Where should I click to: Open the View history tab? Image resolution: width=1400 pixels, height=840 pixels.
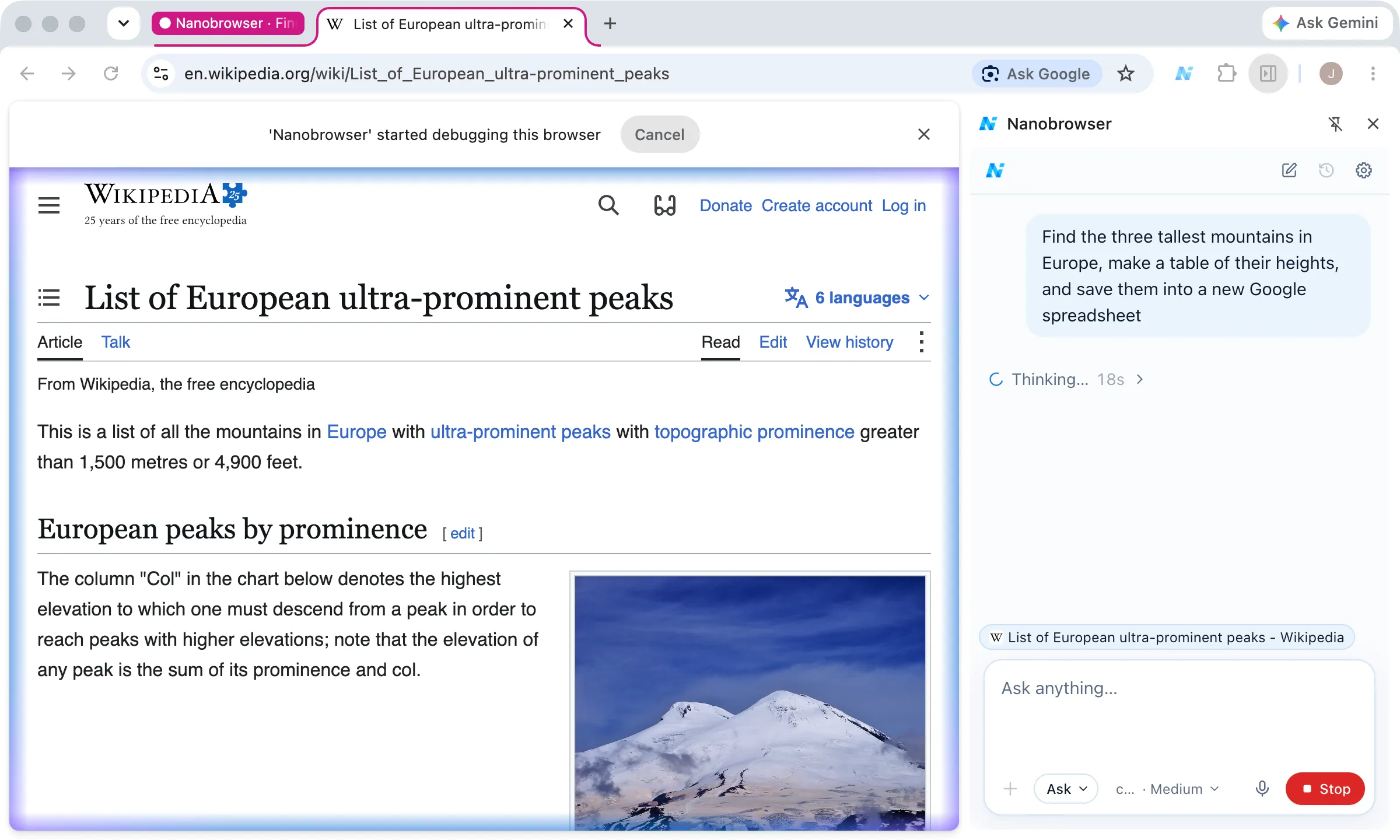click(x=849, y=342)
